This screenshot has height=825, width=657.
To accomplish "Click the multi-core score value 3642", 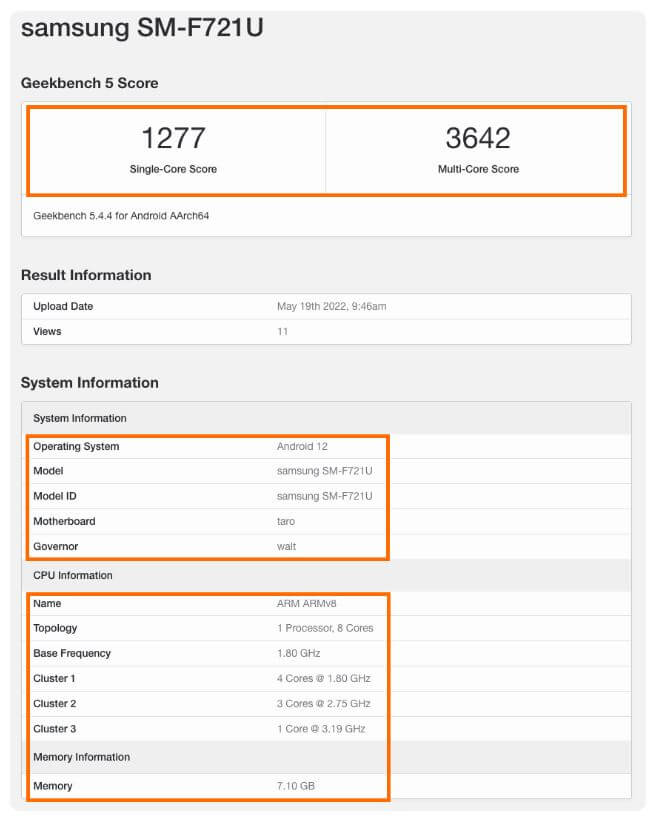I will click(478, 138).
